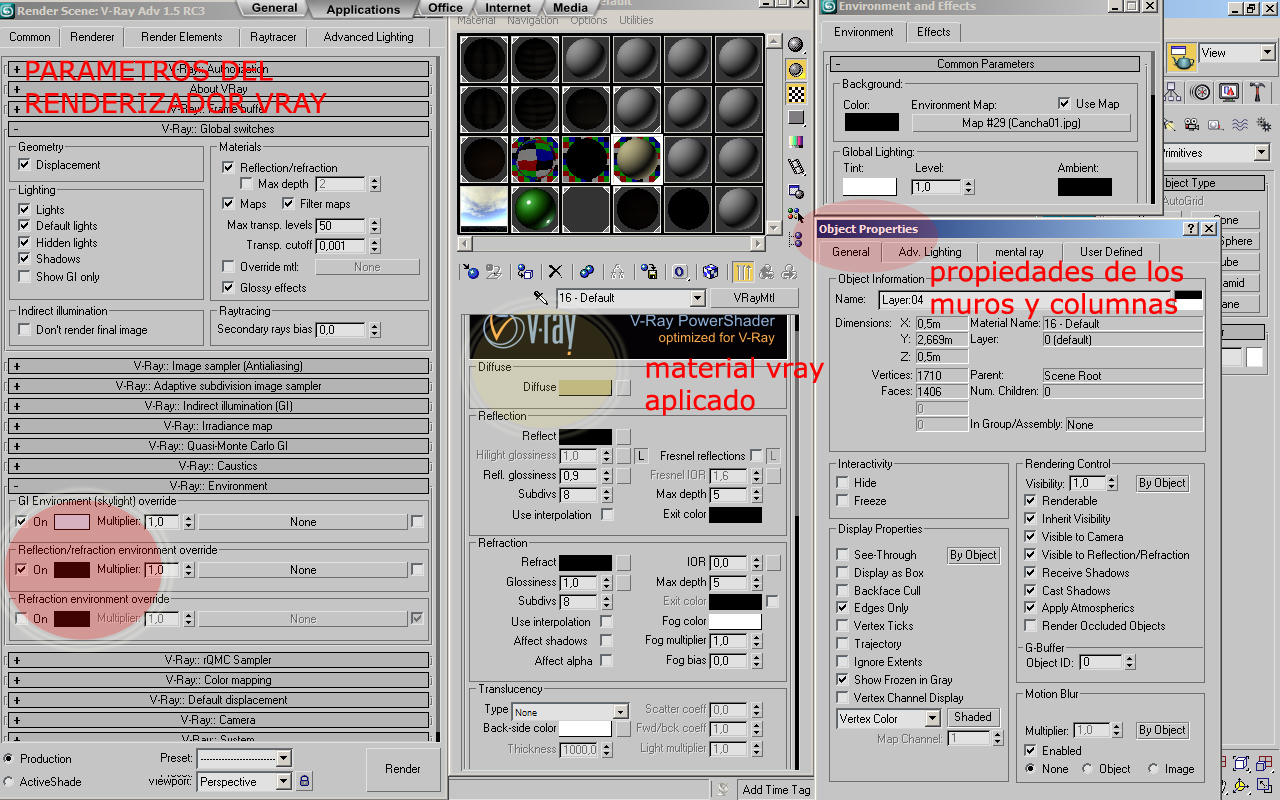Click the teapot render icon

point(1183,57)
